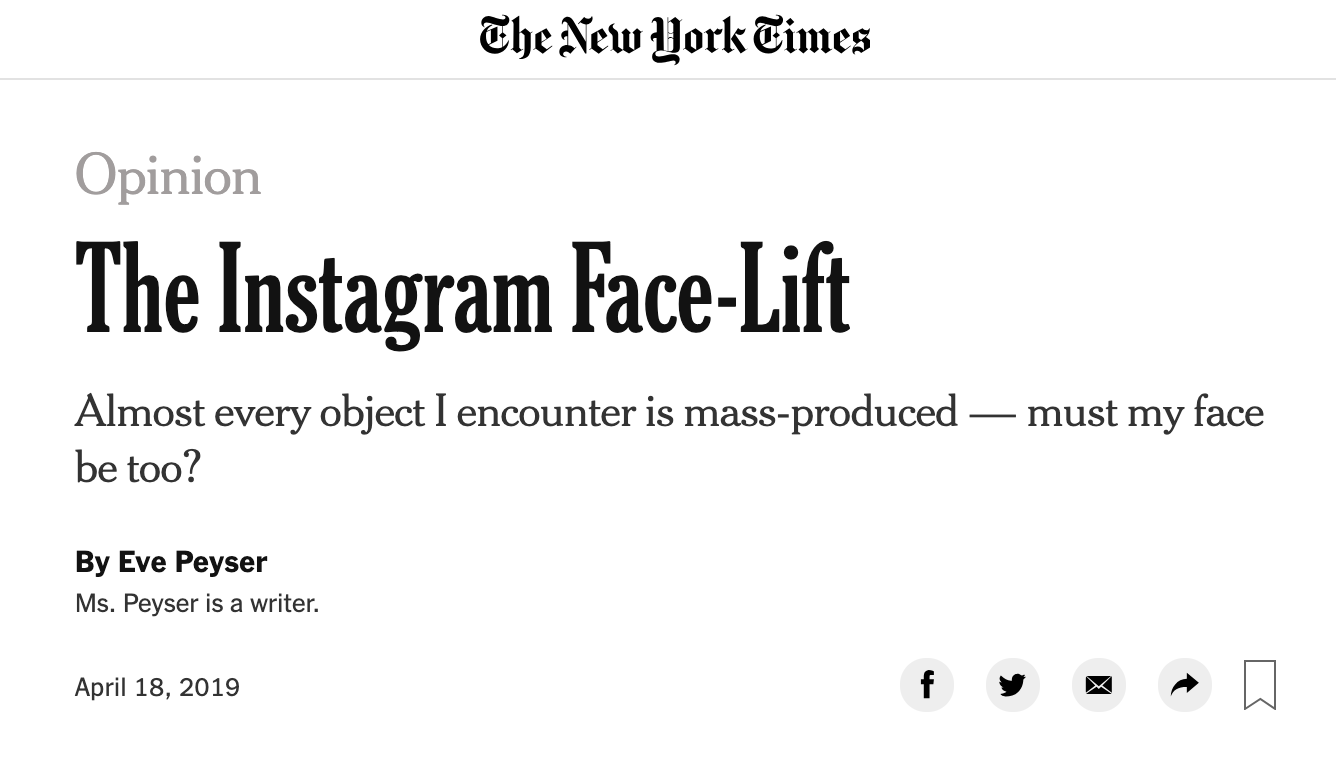Click the word Instagram in the headline

384,292
